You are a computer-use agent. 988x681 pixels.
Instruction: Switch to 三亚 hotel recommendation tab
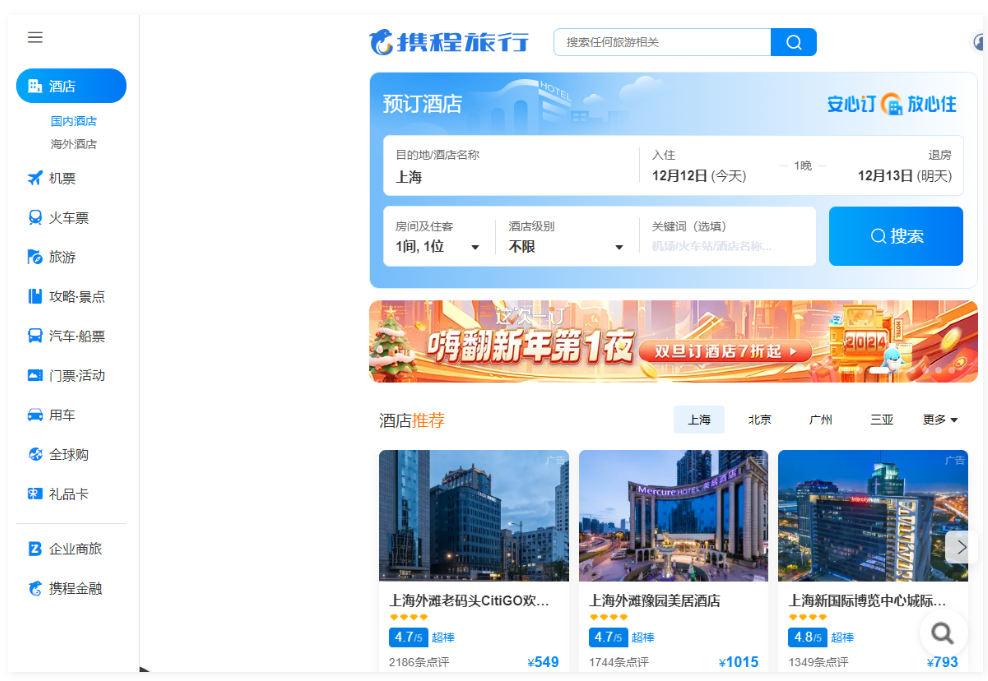tap(882, 420)
